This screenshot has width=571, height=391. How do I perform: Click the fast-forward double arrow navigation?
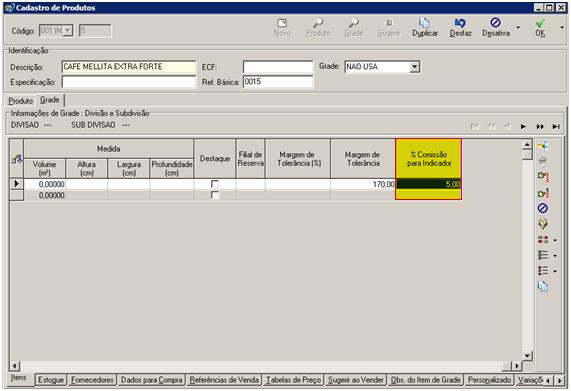540,126
